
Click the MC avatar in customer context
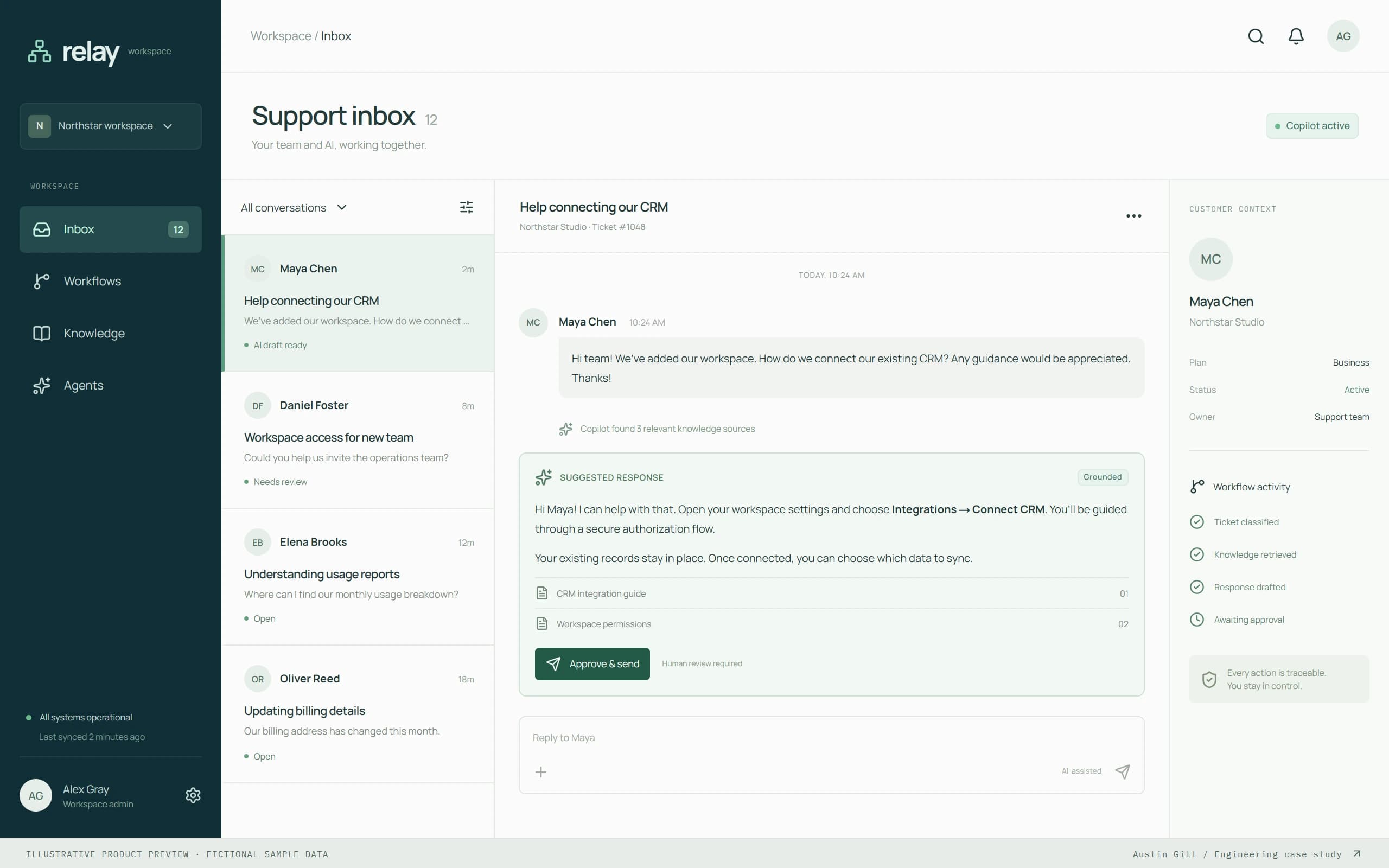point(1210,259)
